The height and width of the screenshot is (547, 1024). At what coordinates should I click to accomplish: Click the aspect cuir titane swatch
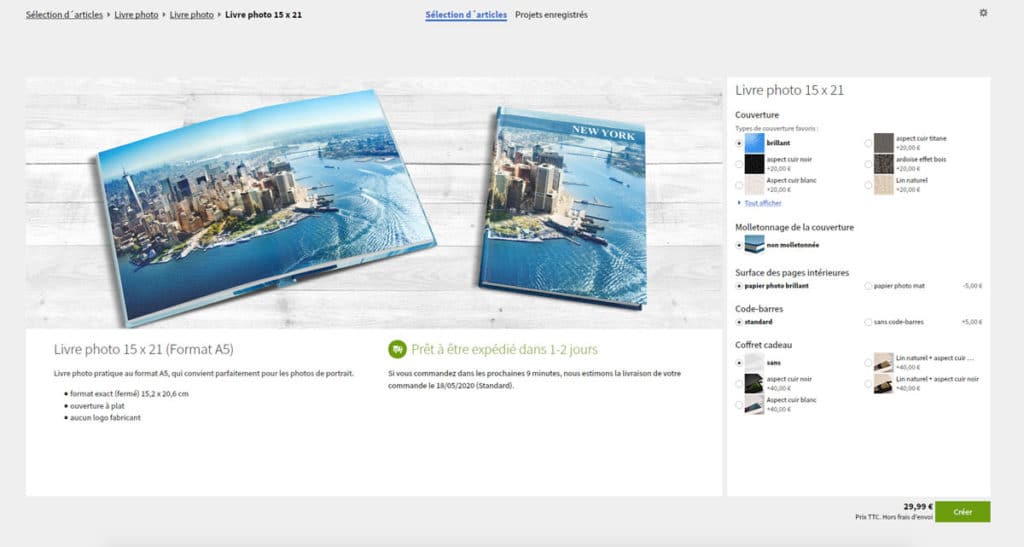tap(884, 143)
